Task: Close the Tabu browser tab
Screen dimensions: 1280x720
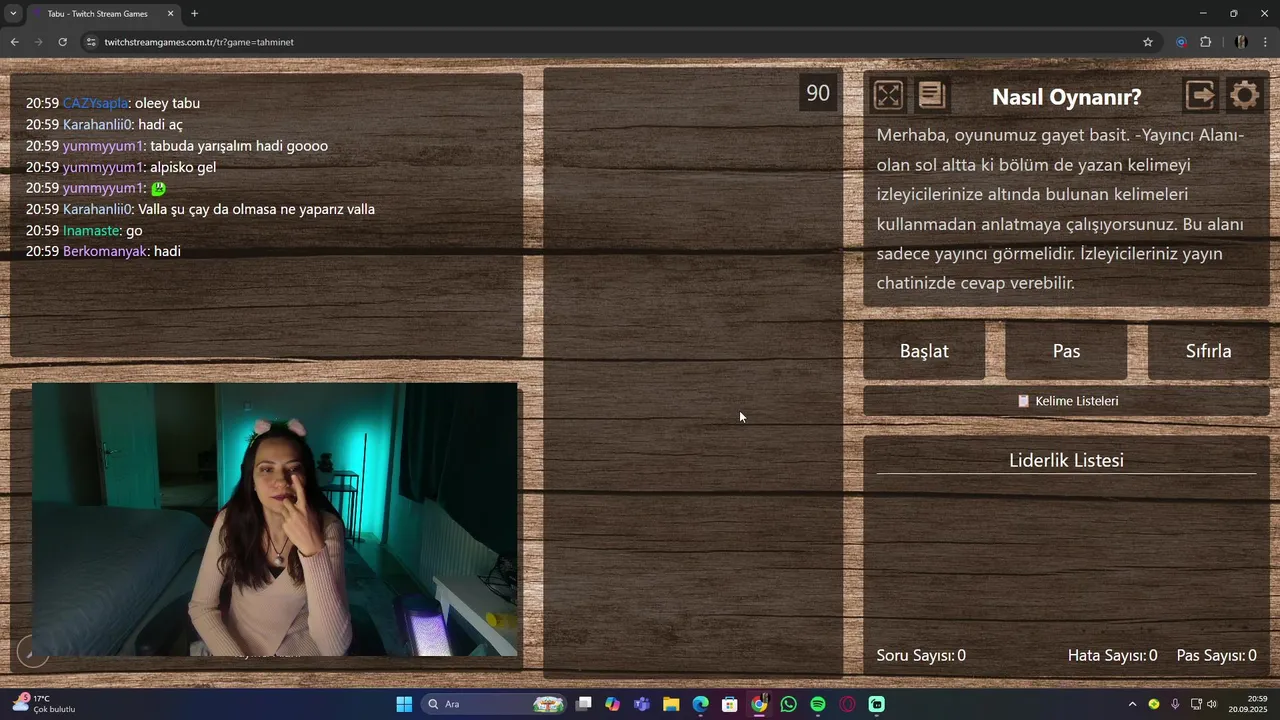Action: (x=170, y=14)
